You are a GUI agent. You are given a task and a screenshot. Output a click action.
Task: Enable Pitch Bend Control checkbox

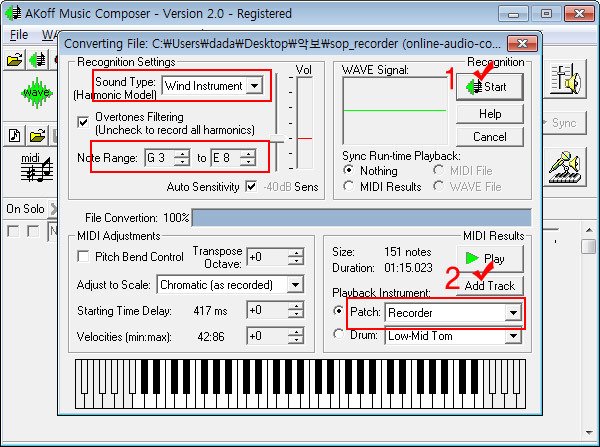[x=83, y=256]
